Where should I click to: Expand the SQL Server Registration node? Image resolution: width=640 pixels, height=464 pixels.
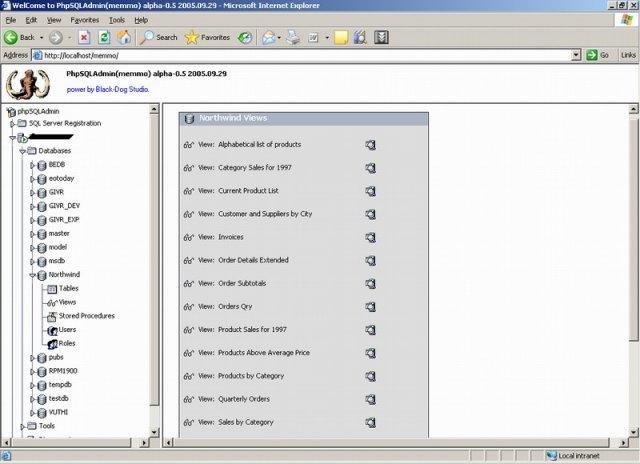click(12, 123)
